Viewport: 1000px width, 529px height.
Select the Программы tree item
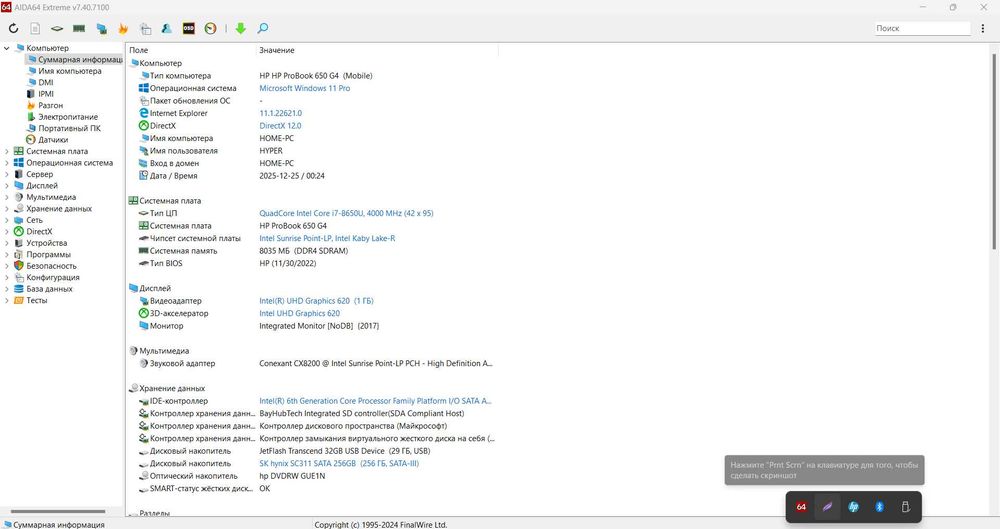48,255
